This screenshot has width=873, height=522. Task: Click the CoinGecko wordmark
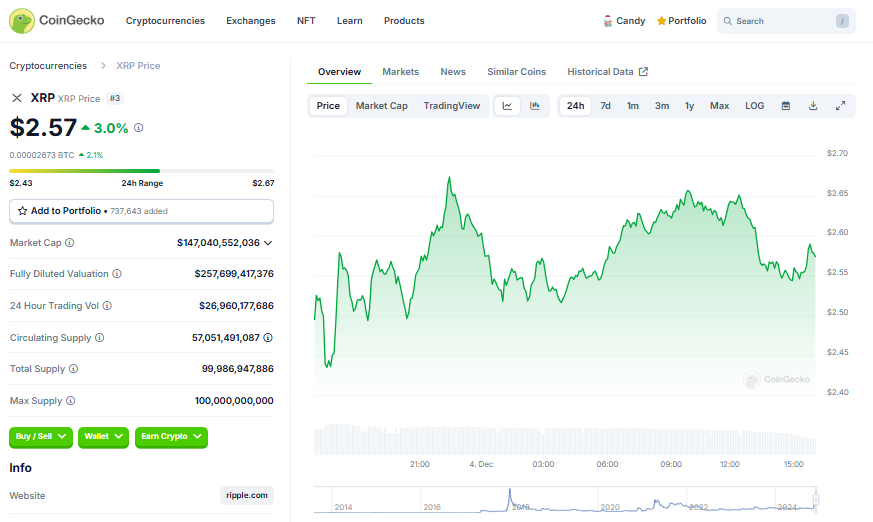coord(71,21)
